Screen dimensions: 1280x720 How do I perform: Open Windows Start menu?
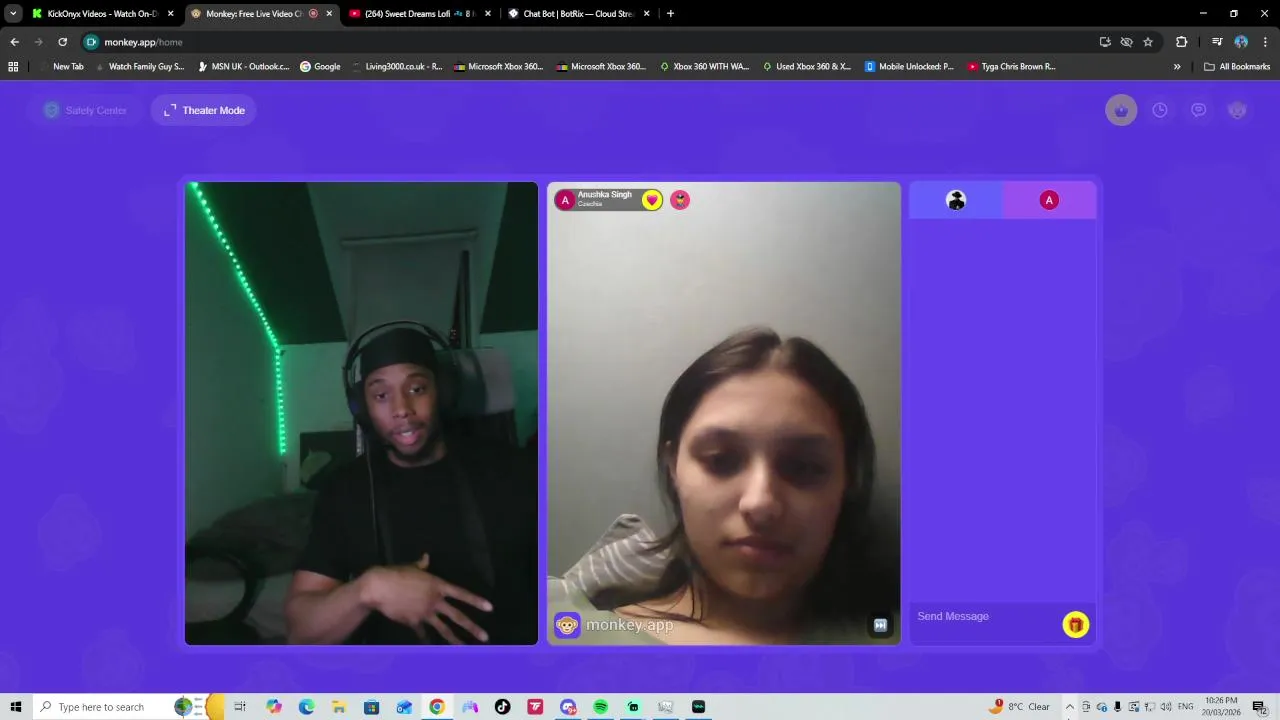click(x=16, y=707)
